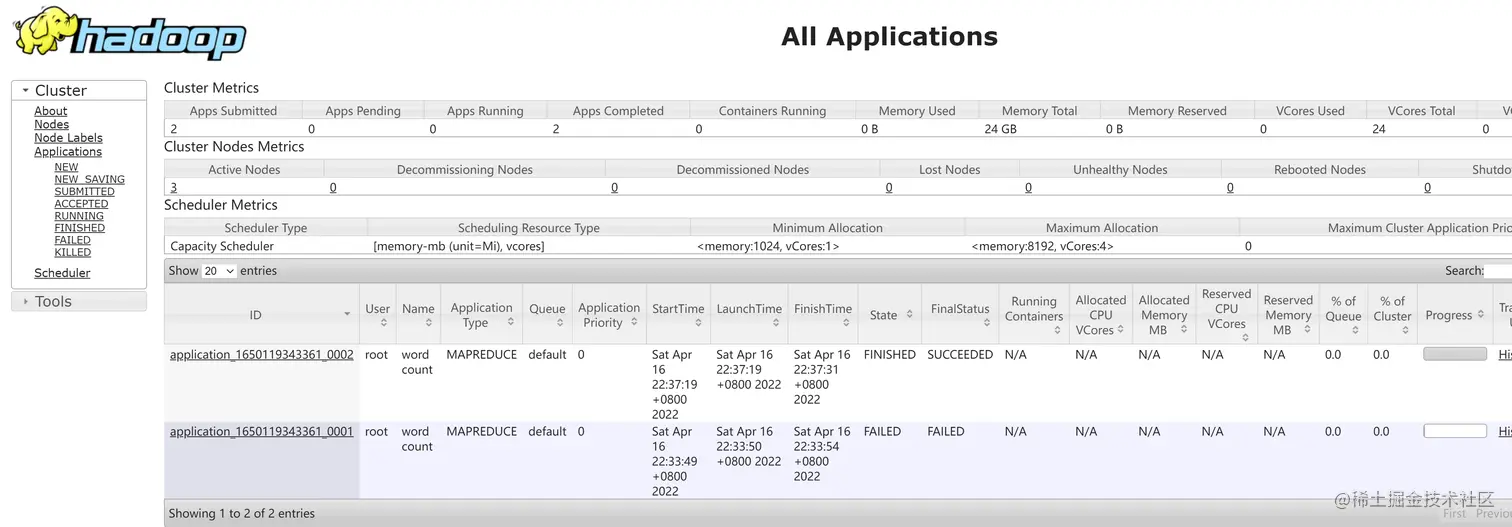Click the All Applications page heading
This screenshot has height=527, width=1512.
[x=889, y=37]
